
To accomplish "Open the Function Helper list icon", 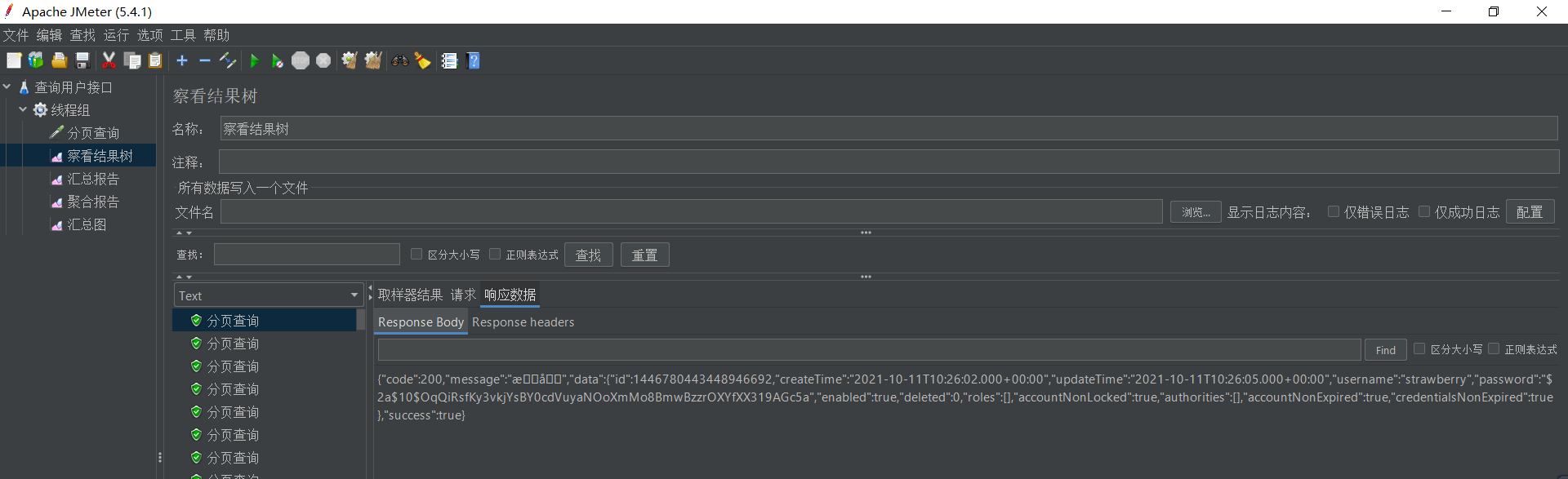I will [449, 60].
